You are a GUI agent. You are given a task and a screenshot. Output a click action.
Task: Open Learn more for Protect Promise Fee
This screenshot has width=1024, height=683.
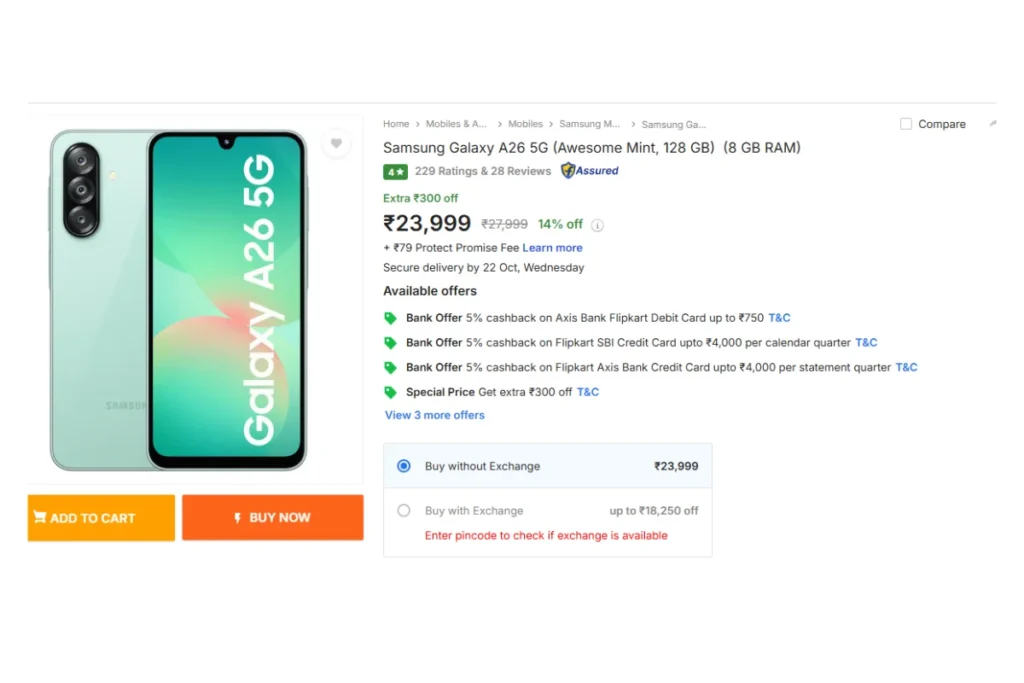click(x=552, y=248)
